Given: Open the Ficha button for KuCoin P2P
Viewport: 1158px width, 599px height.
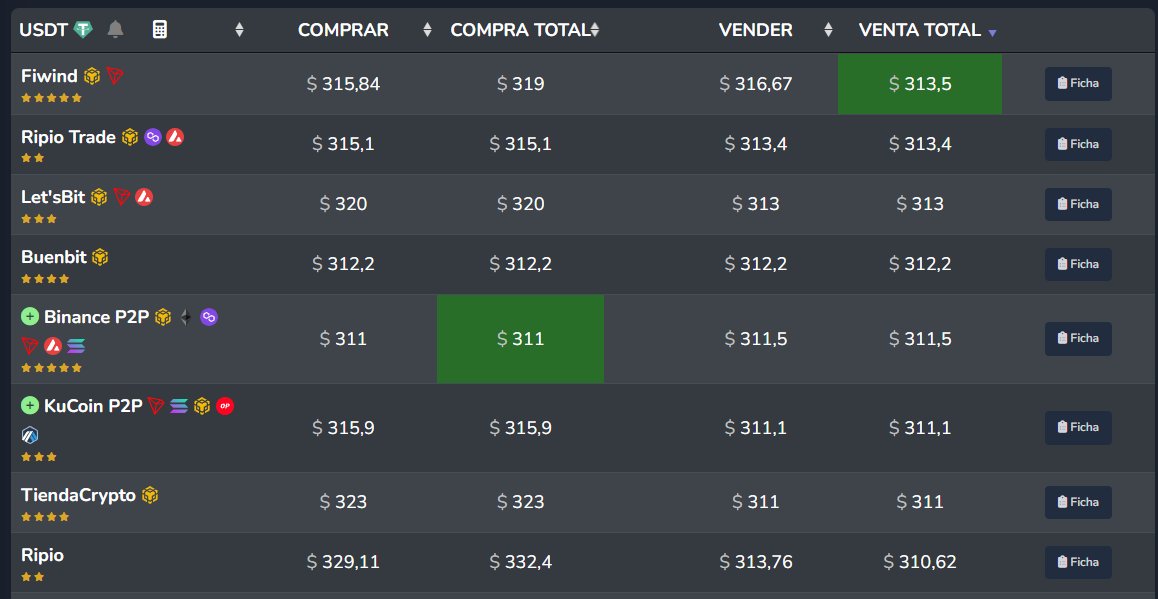Looking at the screenshot, I should pyautogui.click(x=1078, y=428).
